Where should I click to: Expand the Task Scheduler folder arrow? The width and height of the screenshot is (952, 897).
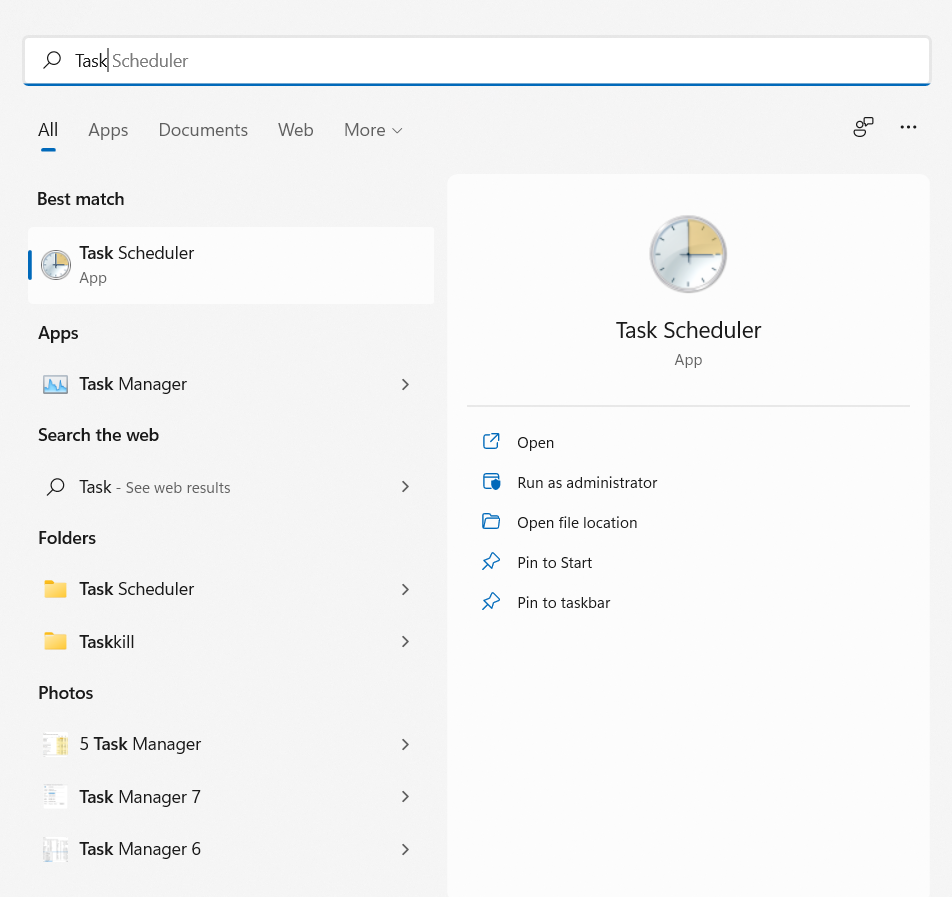[x=405, y=589]
